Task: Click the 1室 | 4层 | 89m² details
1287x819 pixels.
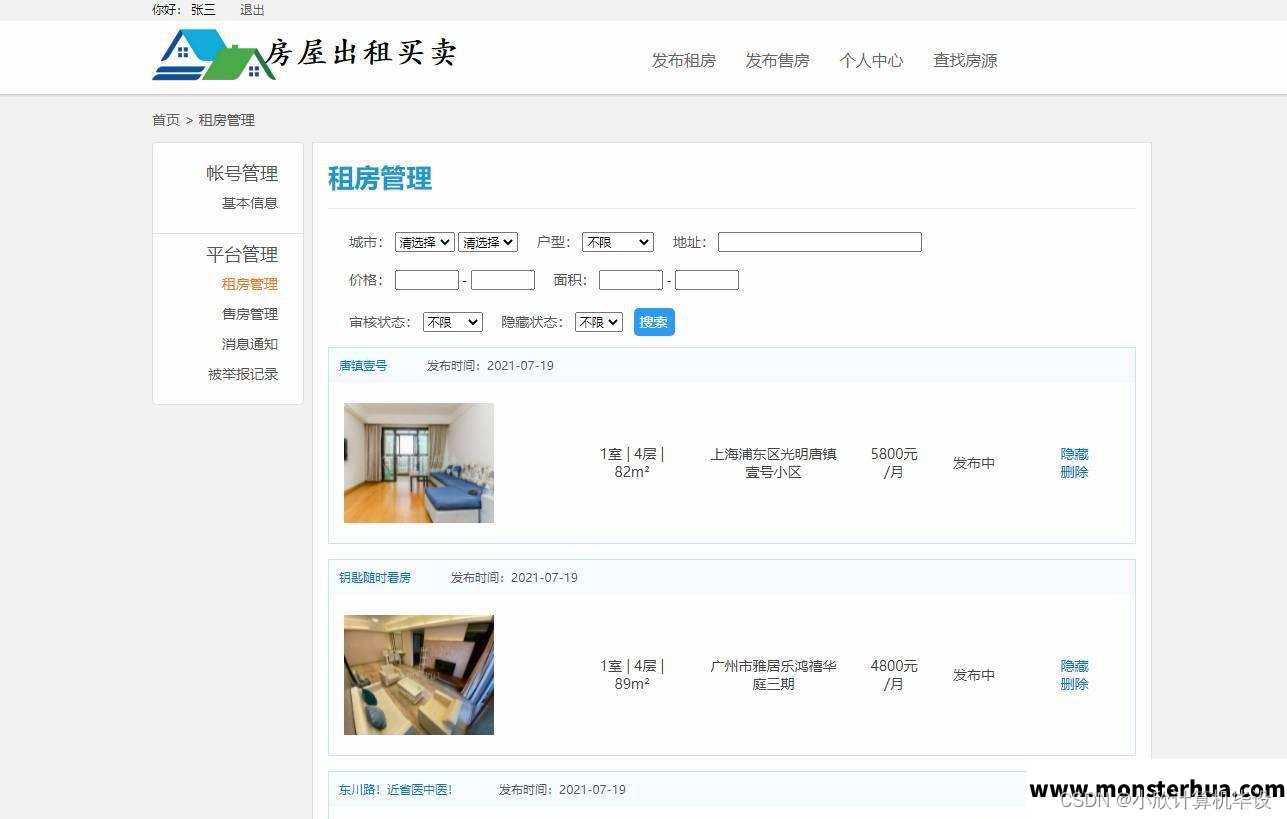Action: [632, 675]
